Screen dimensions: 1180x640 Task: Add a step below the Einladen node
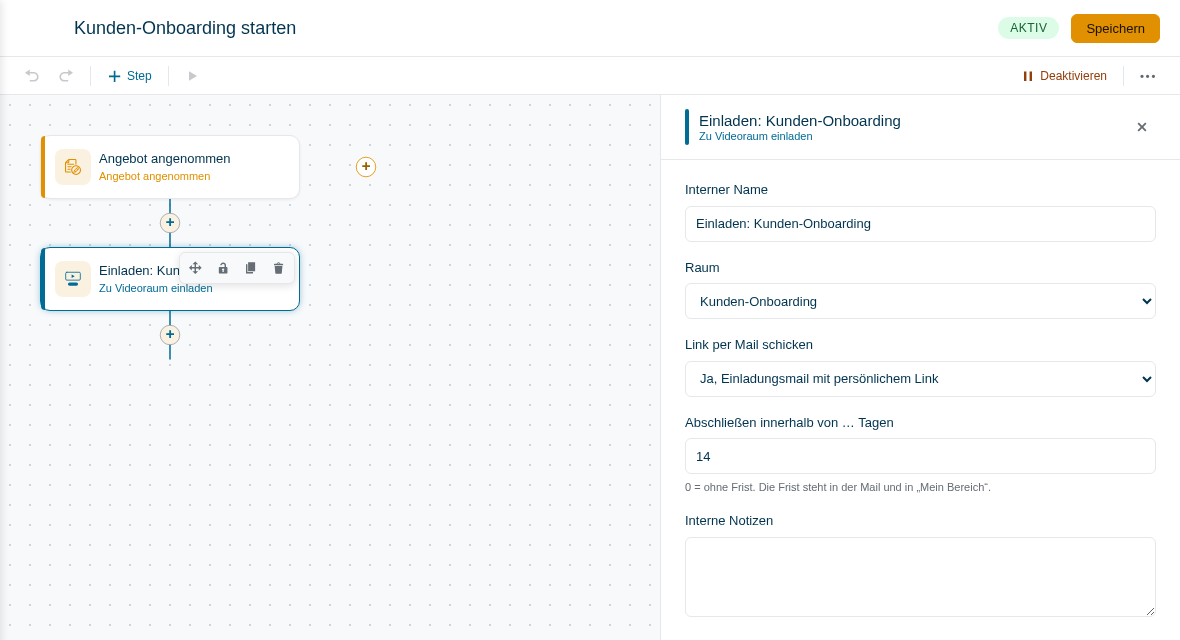(170, 334)
